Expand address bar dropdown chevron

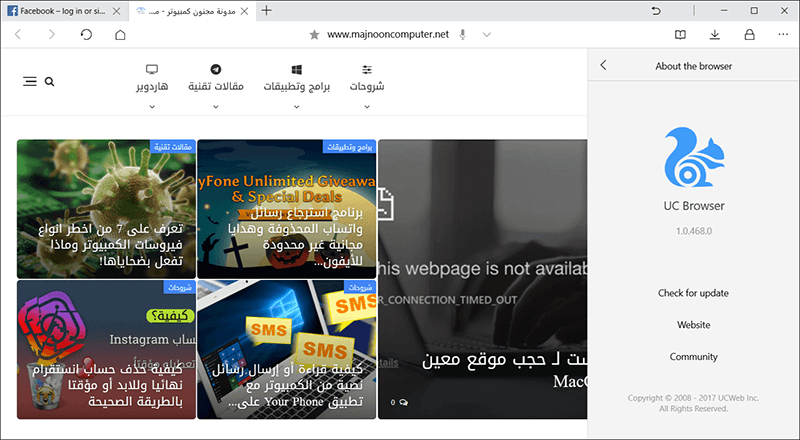pos(487,35)
